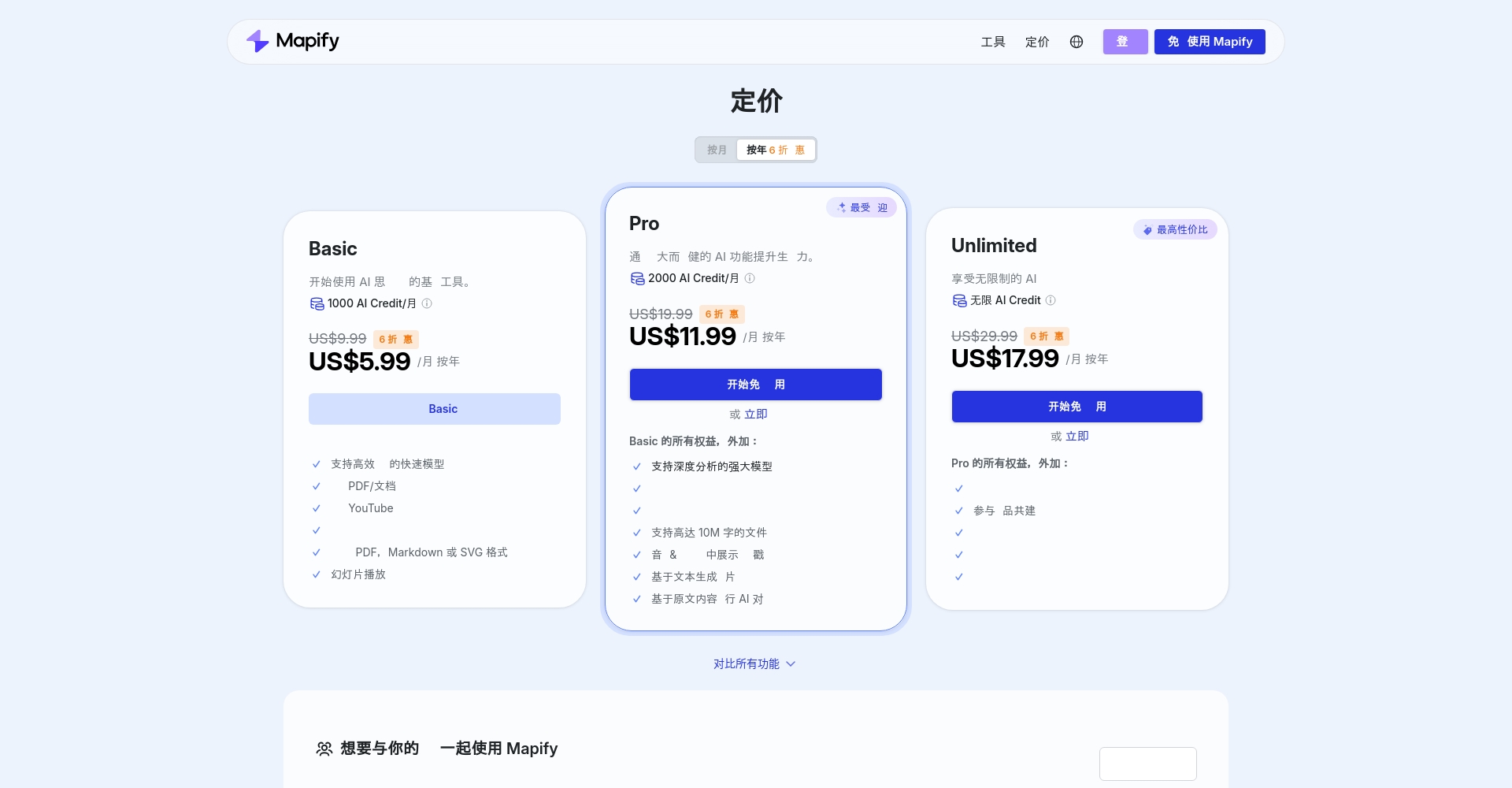The width and height of the screenshot is (1512, 788).
Task: Click info icon beside 1000 AI Credit
Action: (x=427, y=303)
